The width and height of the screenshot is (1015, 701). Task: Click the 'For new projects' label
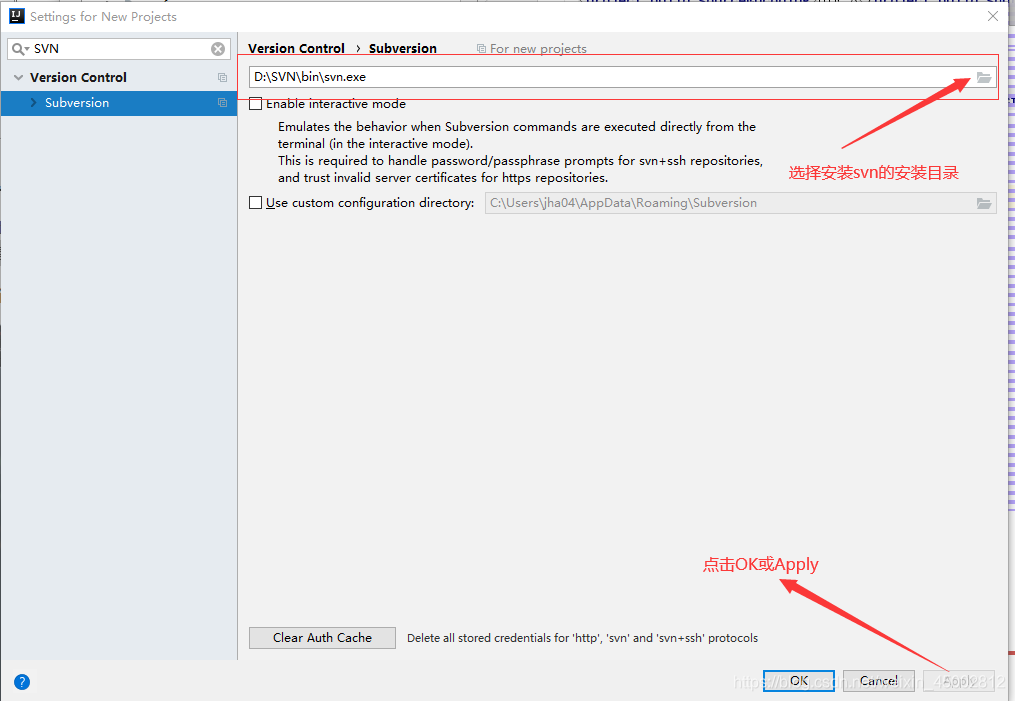538,49
